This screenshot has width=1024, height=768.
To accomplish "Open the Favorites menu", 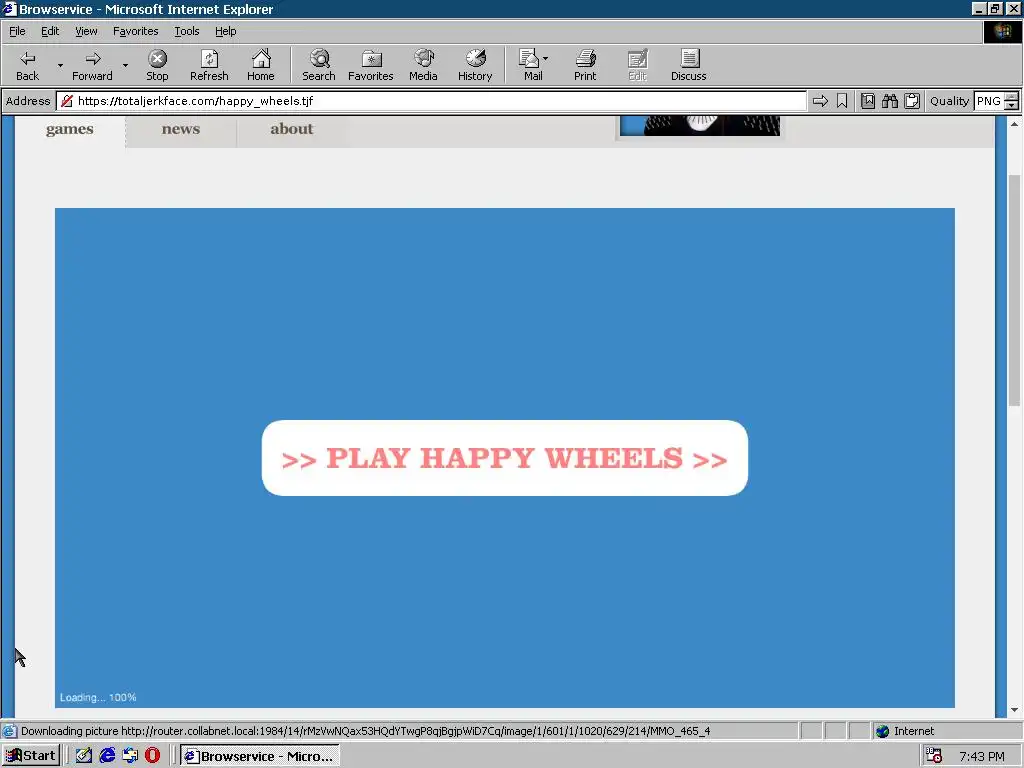I will point(135,31).
